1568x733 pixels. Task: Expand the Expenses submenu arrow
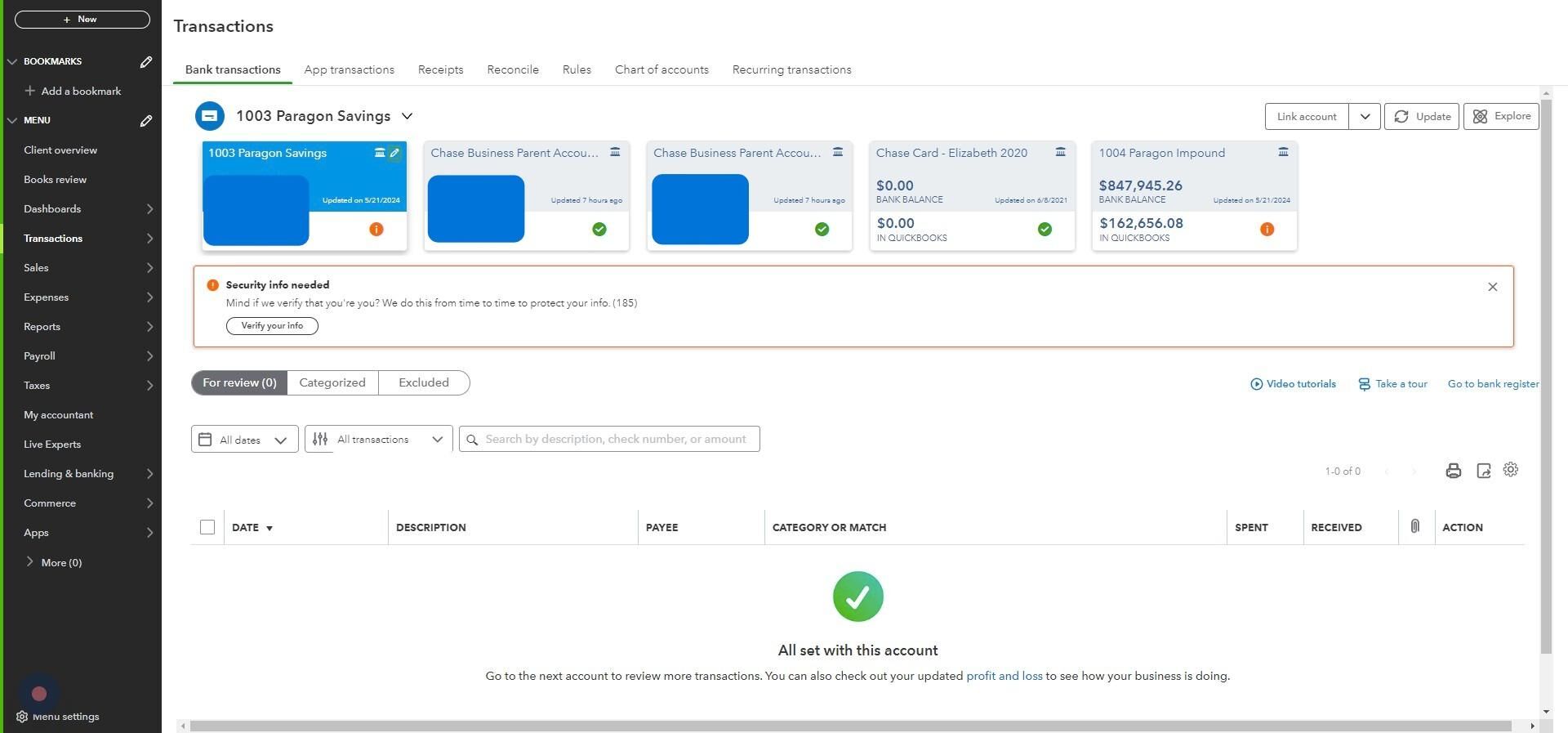pyautogui.click(x=150, y=297)
